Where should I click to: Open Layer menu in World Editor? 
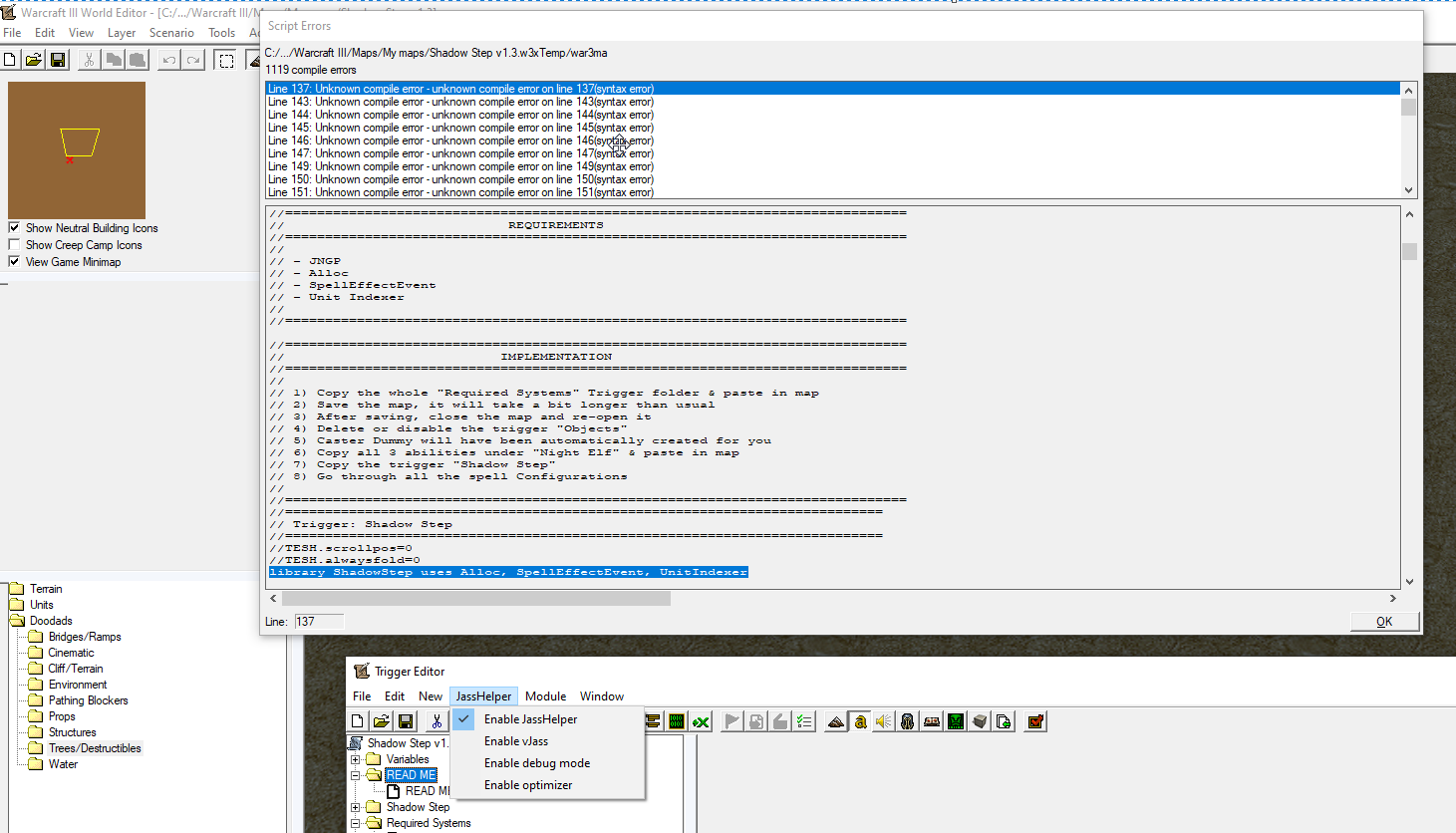click(x=122, y=33)
